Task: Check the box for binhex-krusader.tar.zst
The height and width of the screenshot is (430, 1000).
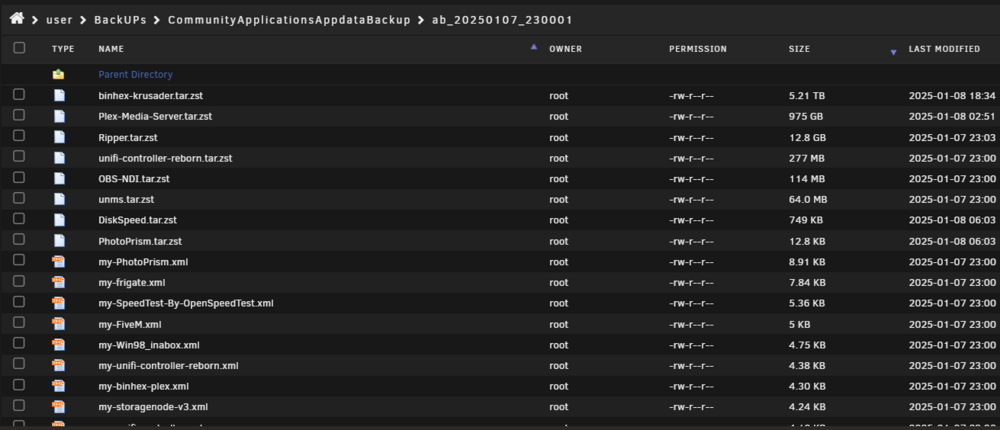Action: (x=19, y=94)
